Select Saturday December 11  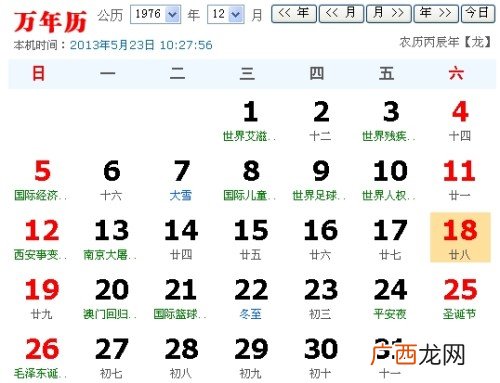(x=460, y=180)
